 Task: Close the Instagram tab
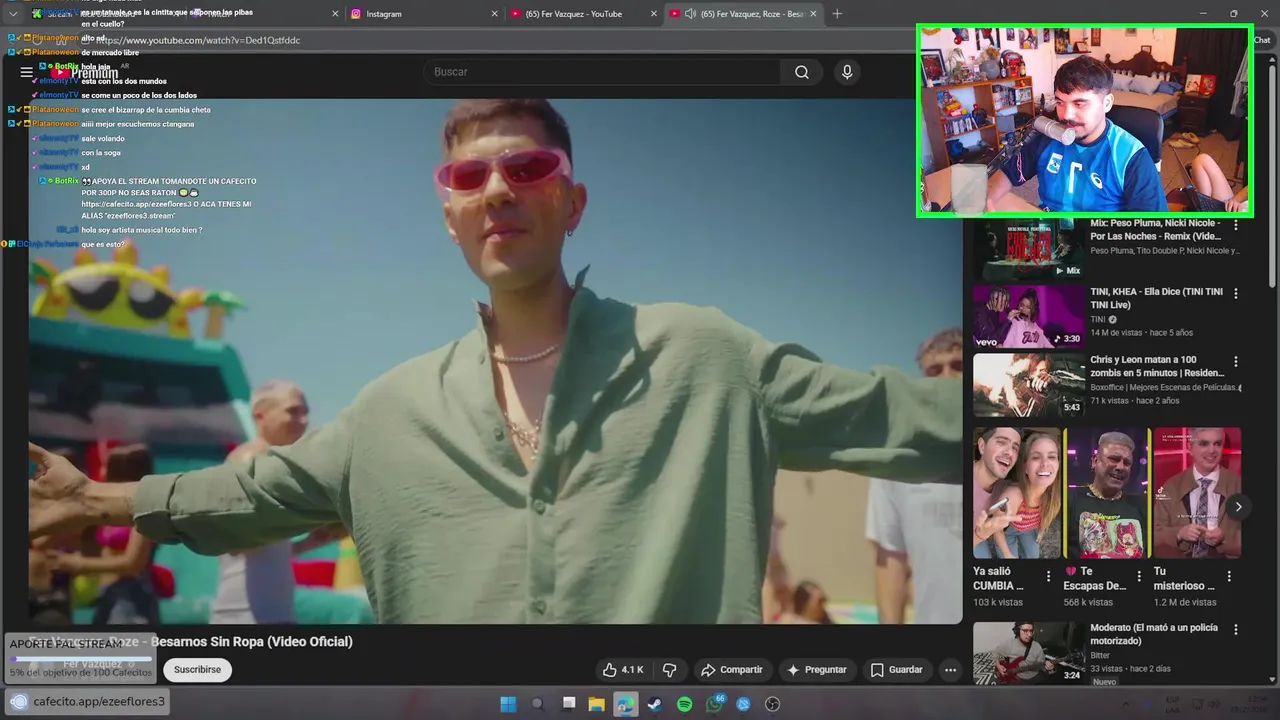click(494, 14)
